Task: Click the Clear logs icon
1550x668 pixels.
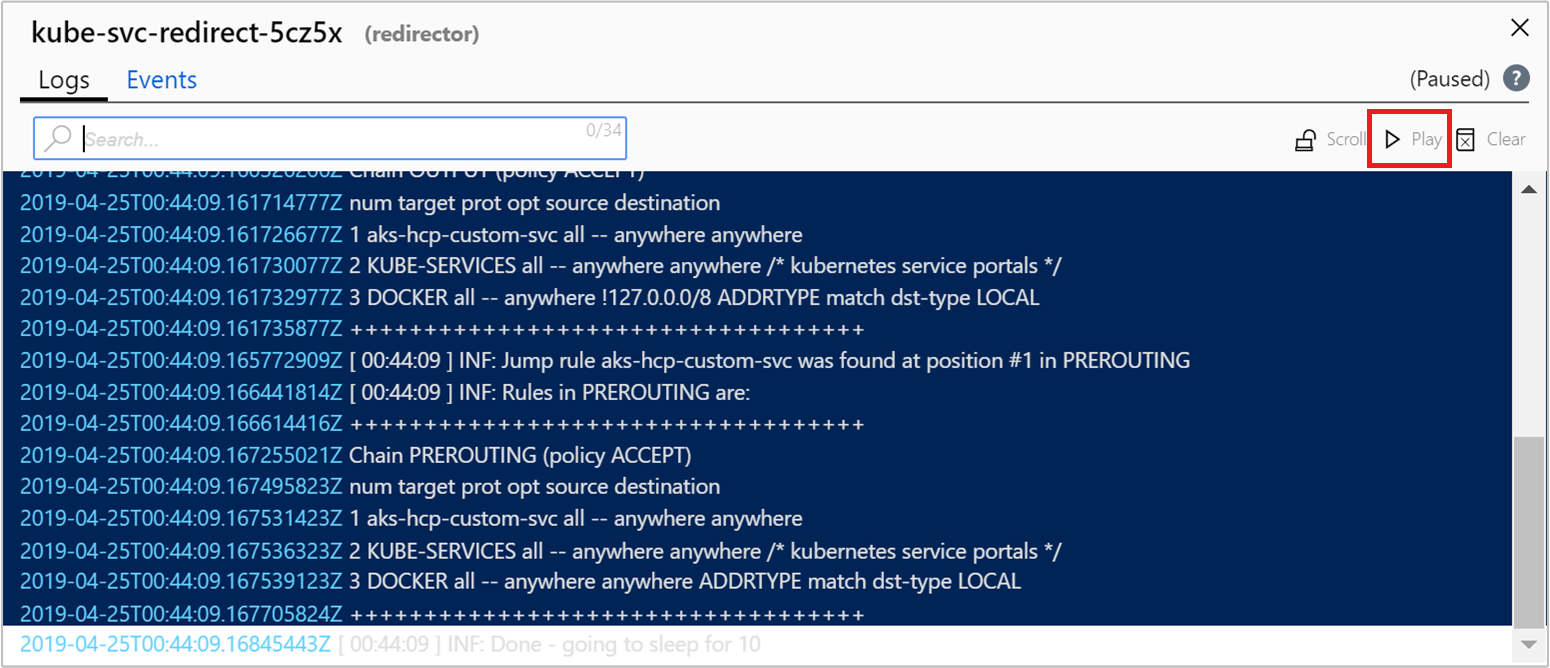Action: (1465, 140)
